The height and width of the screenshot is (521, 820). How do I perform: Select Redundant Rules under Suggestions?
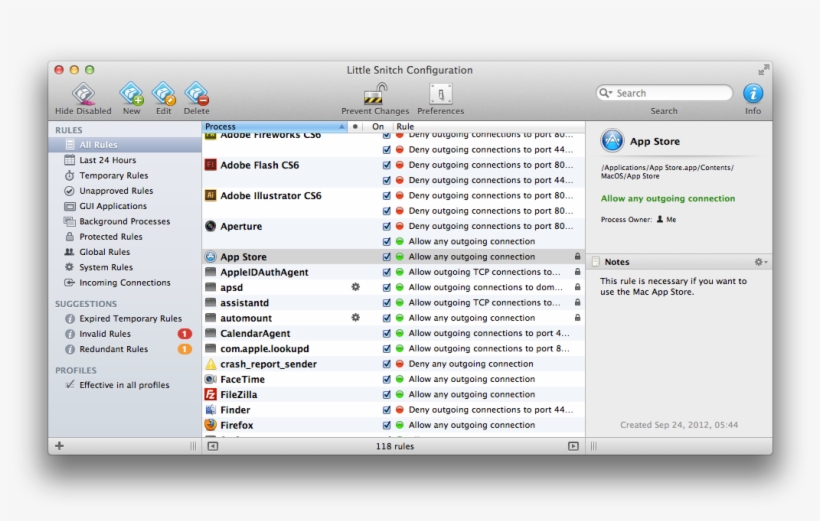point(113,349)
